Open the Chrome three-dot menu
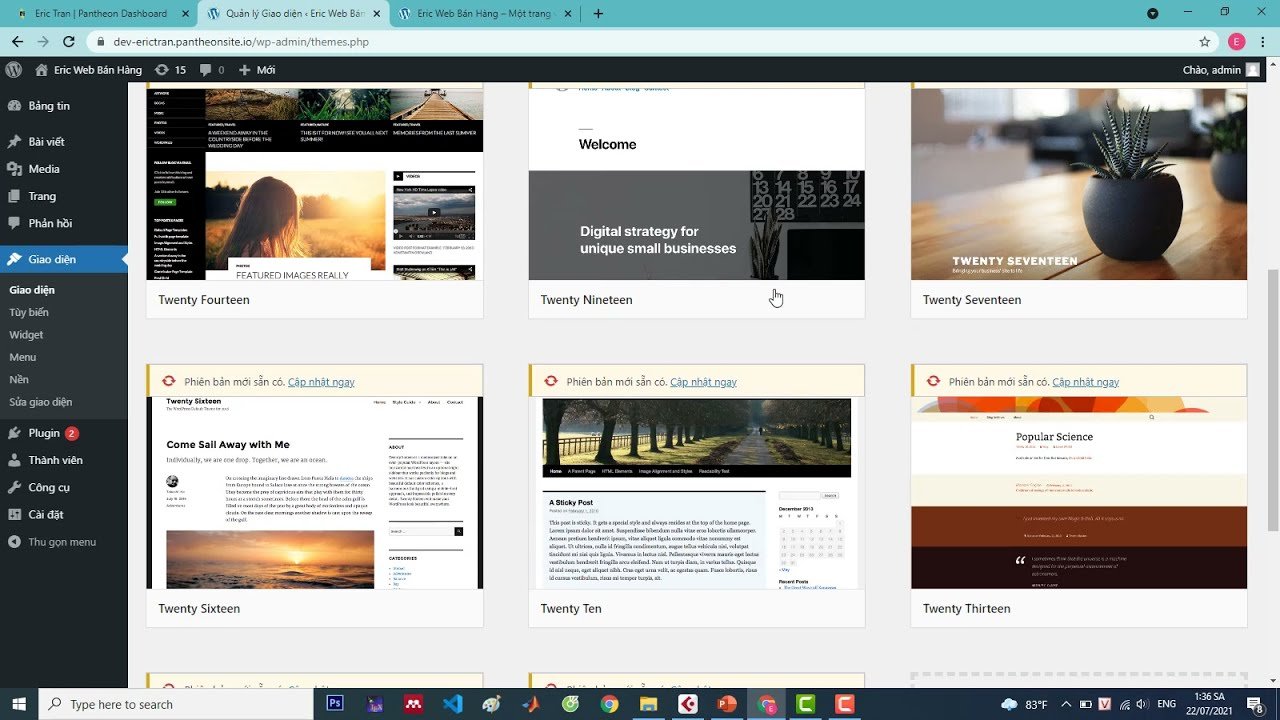This screenshot has height=720, width=1280. (1264, 42)
